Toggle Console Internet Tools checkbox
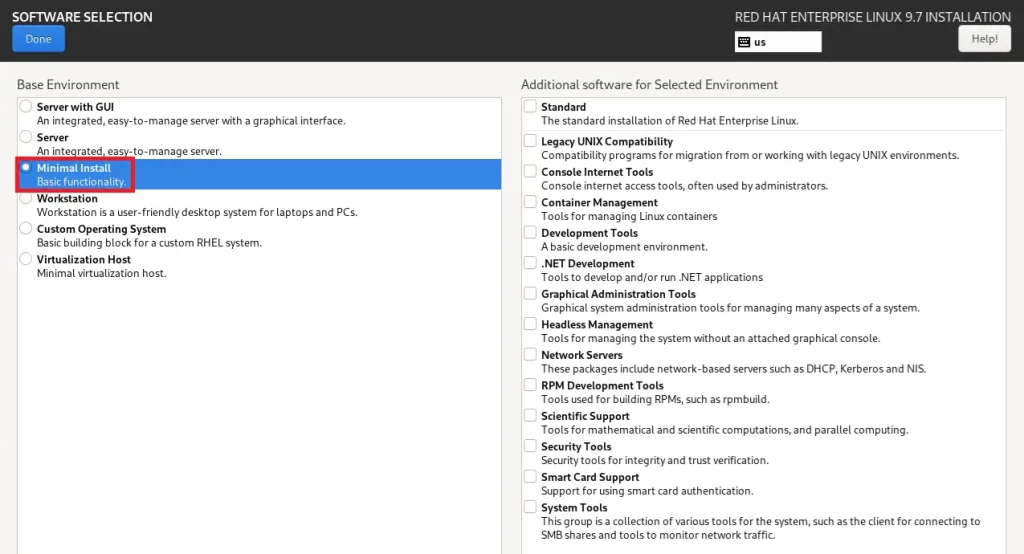Viewport: 1024px width, 554px height. click(530, 172)
